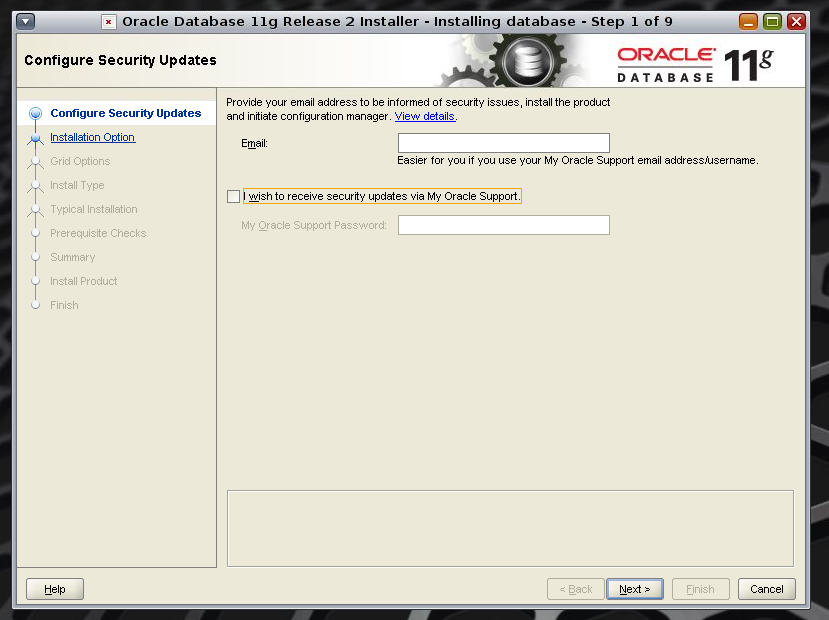
Task: Close the Oracle installer window
Action: point(796,22)
